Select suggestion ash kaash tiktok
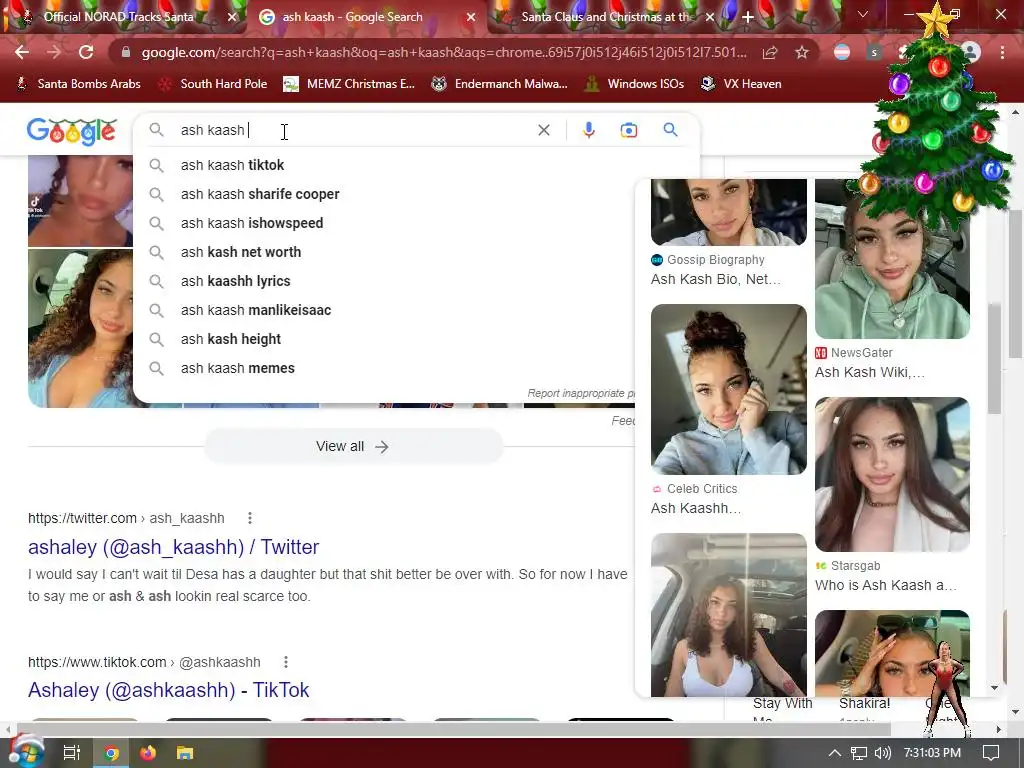Image resolution: width=1024 pixels, height=768 pixels. (x=416, y=165)
